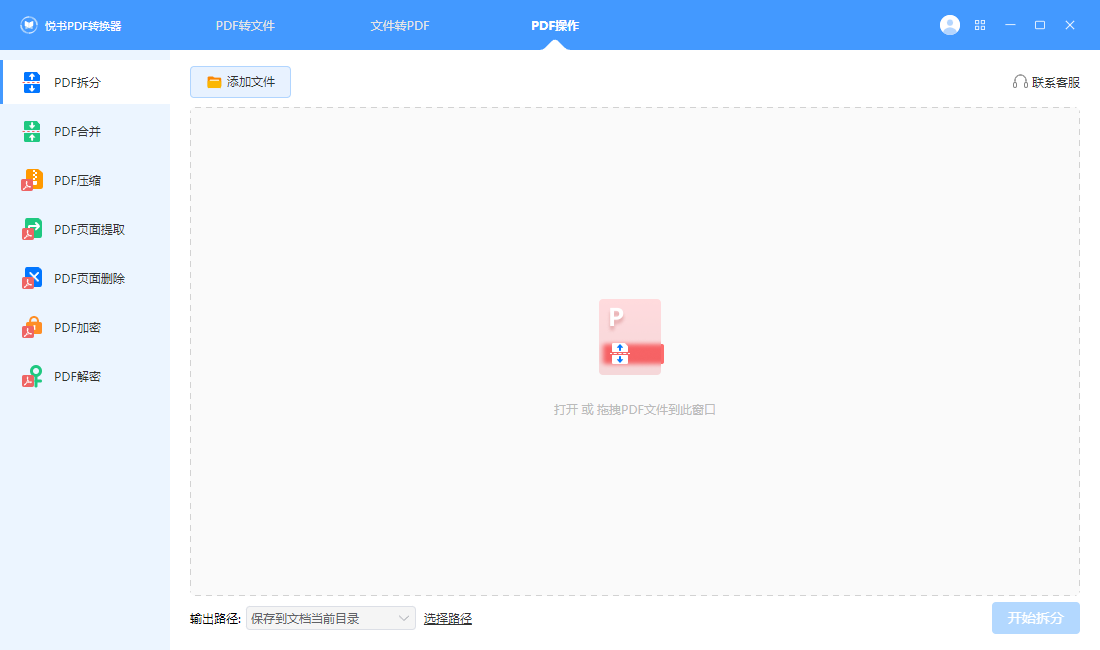Click the 添加文件 button

click(x=240, y=82)
